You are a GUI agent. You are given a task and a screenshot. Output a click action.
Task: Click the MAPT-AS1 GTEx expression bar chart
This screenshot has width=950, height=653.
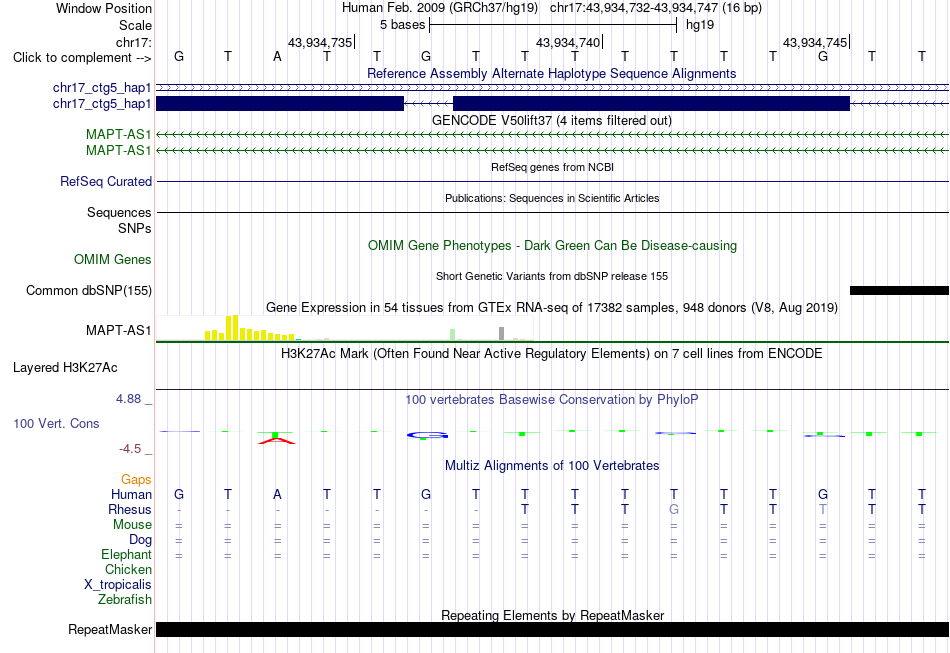coord(344,328)
